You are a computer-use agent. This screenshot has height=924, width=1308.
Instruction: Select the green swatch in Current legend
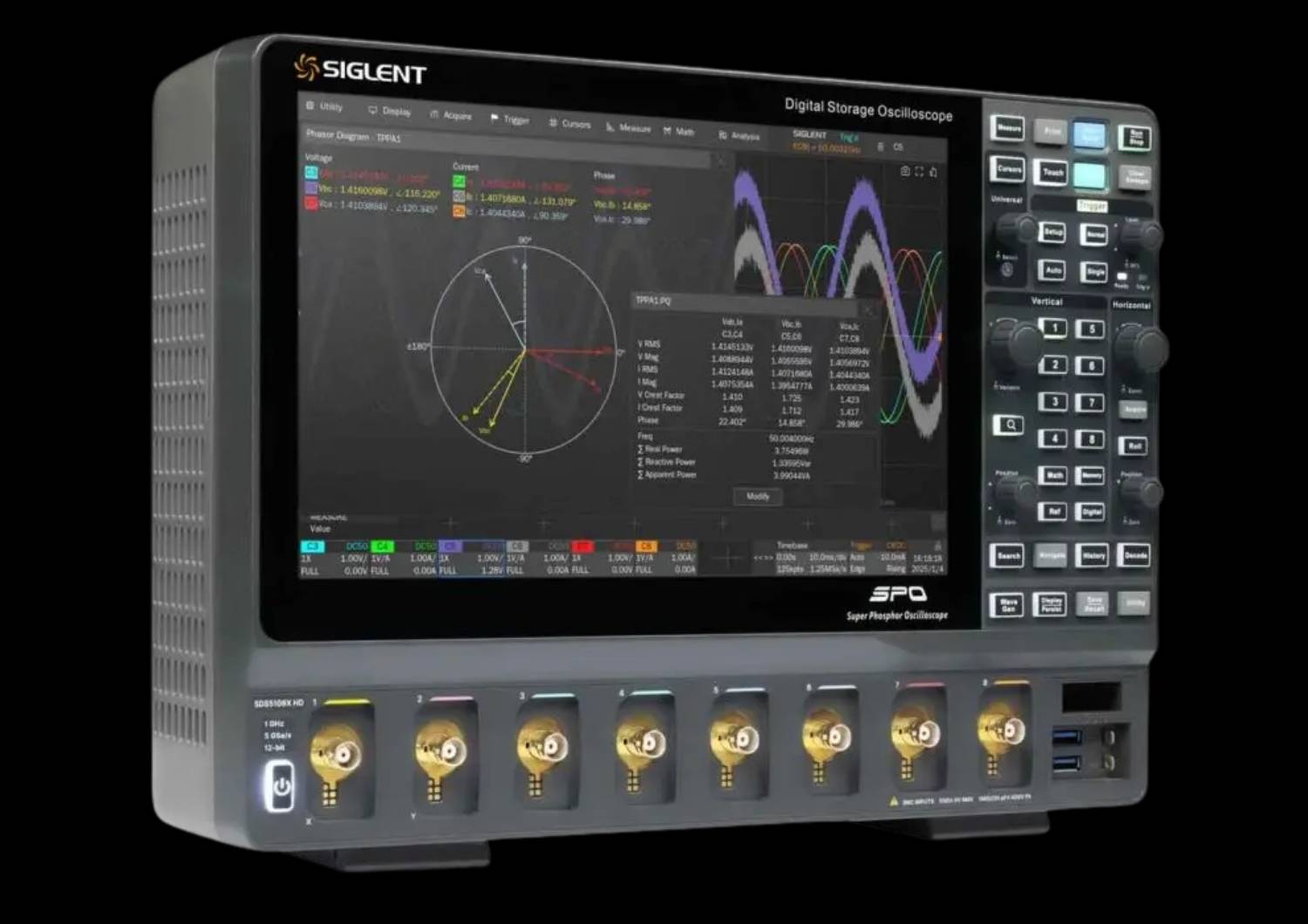click(x=459, y=182)
